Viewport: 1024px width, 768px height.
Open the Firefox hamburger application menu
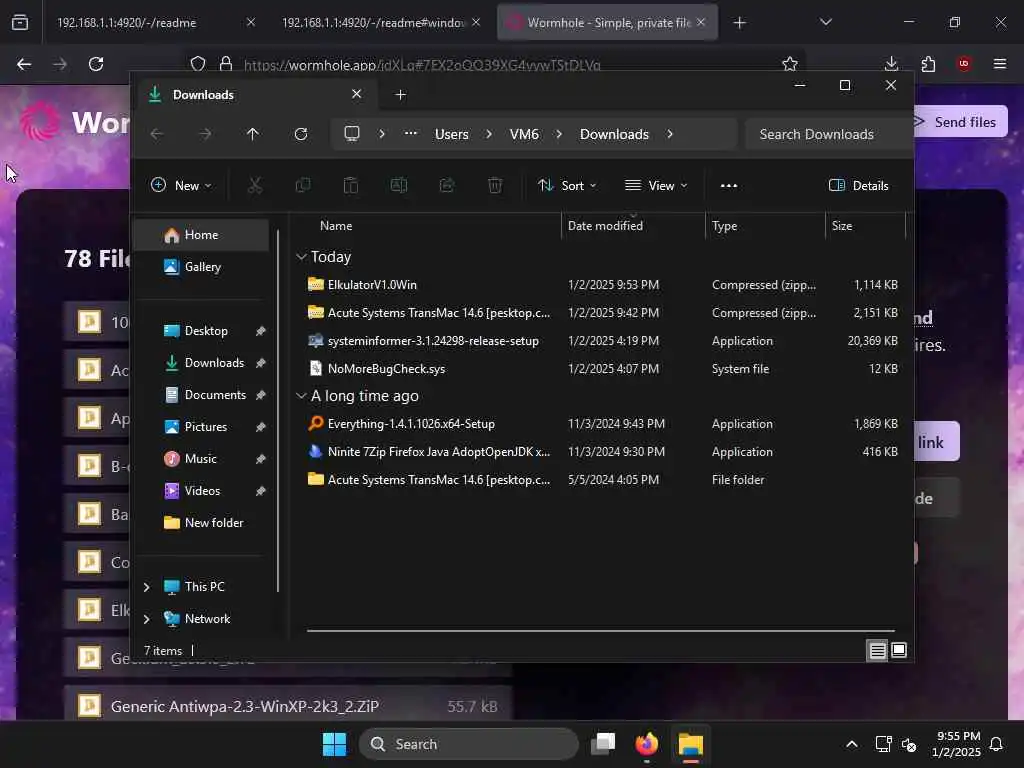coord(1000,64)
